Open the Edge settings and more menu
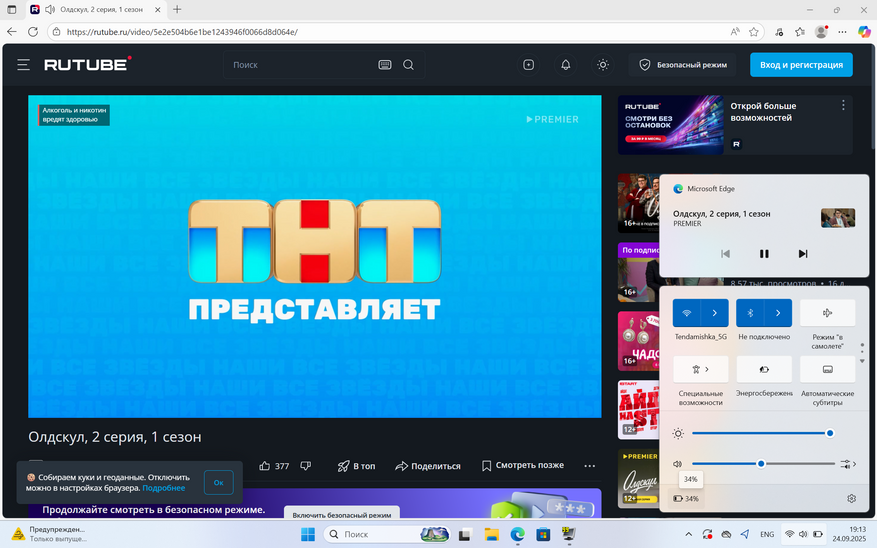The width and height of the screenshot is (877, 548). pos(842,32)
